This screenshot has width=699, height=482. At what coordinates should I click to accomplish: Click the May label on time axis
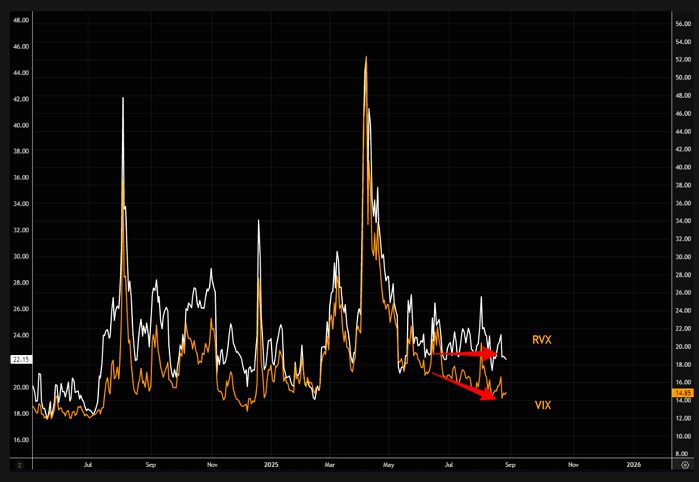click(389, 465)
